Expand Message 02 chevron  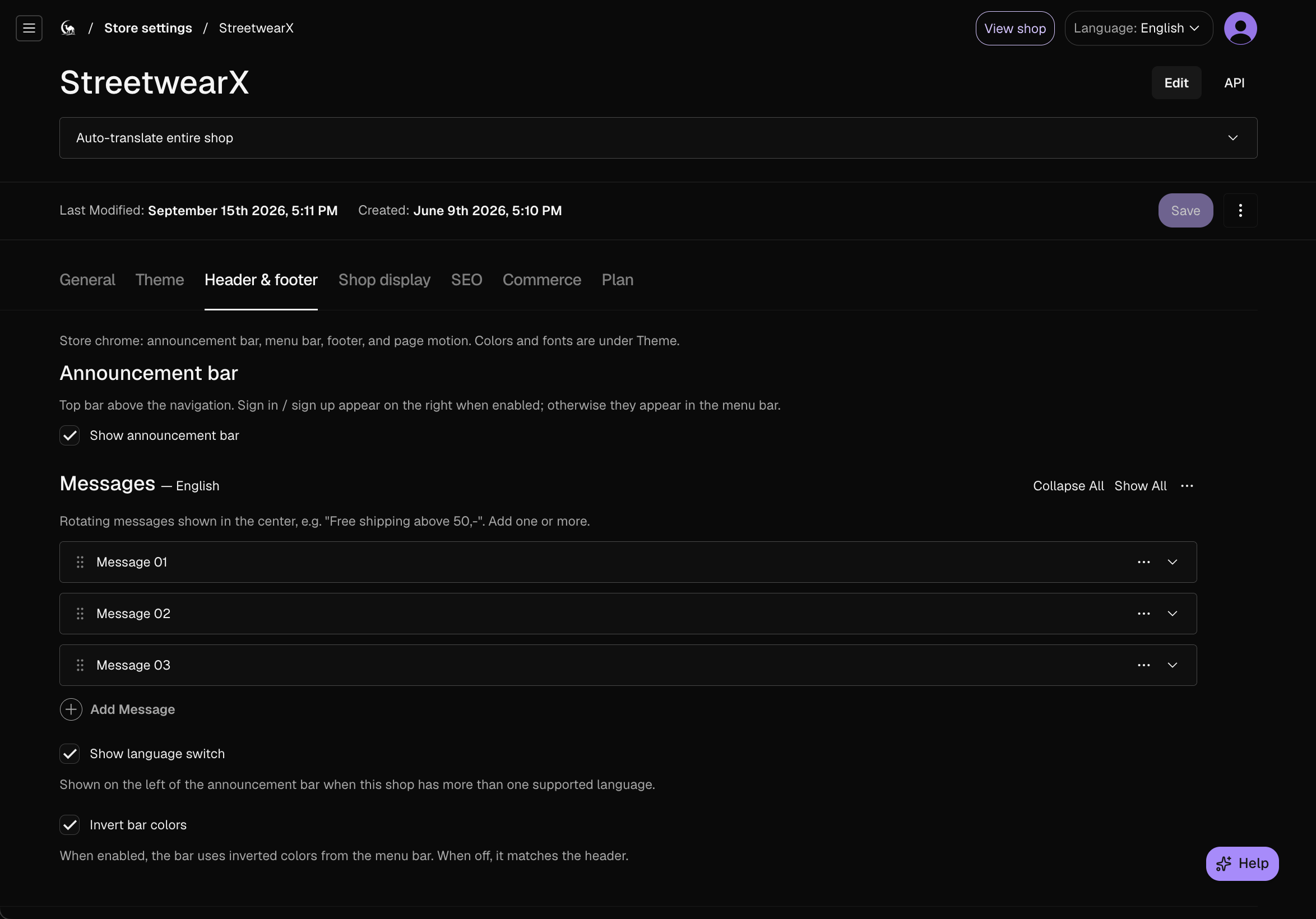1173,614
